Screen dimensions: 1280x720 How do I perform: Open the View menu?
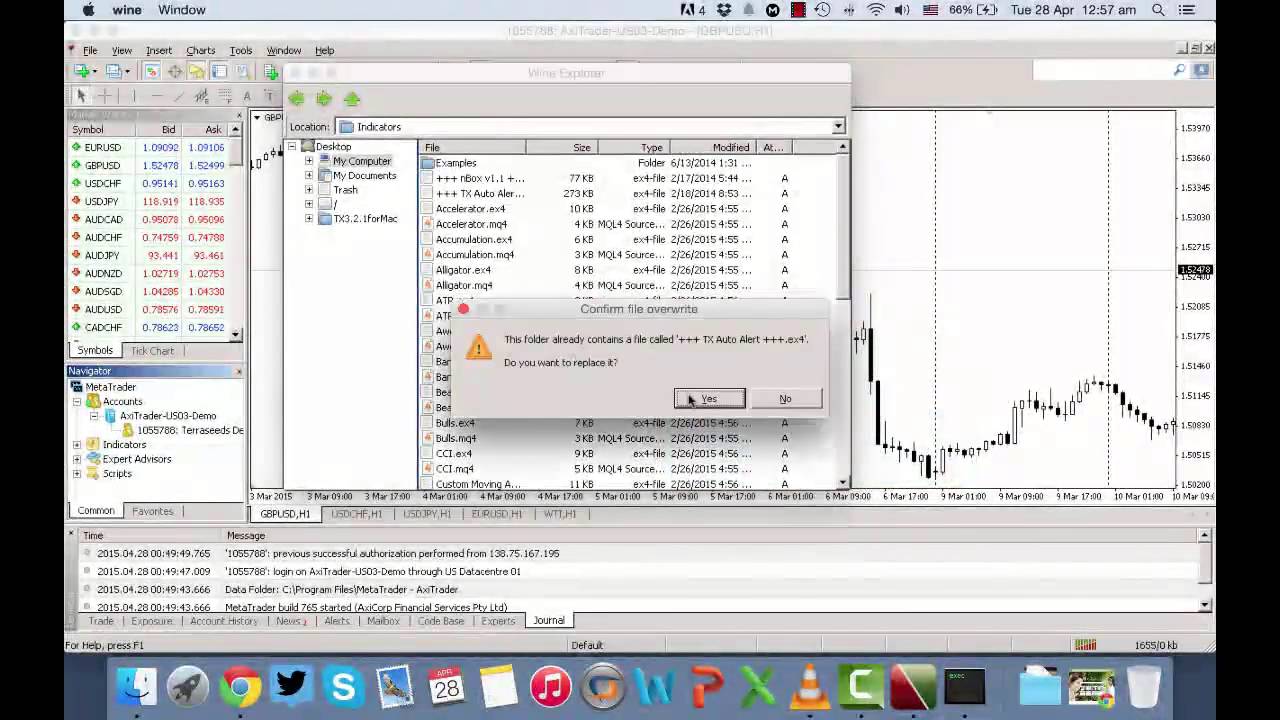[121, 50]
